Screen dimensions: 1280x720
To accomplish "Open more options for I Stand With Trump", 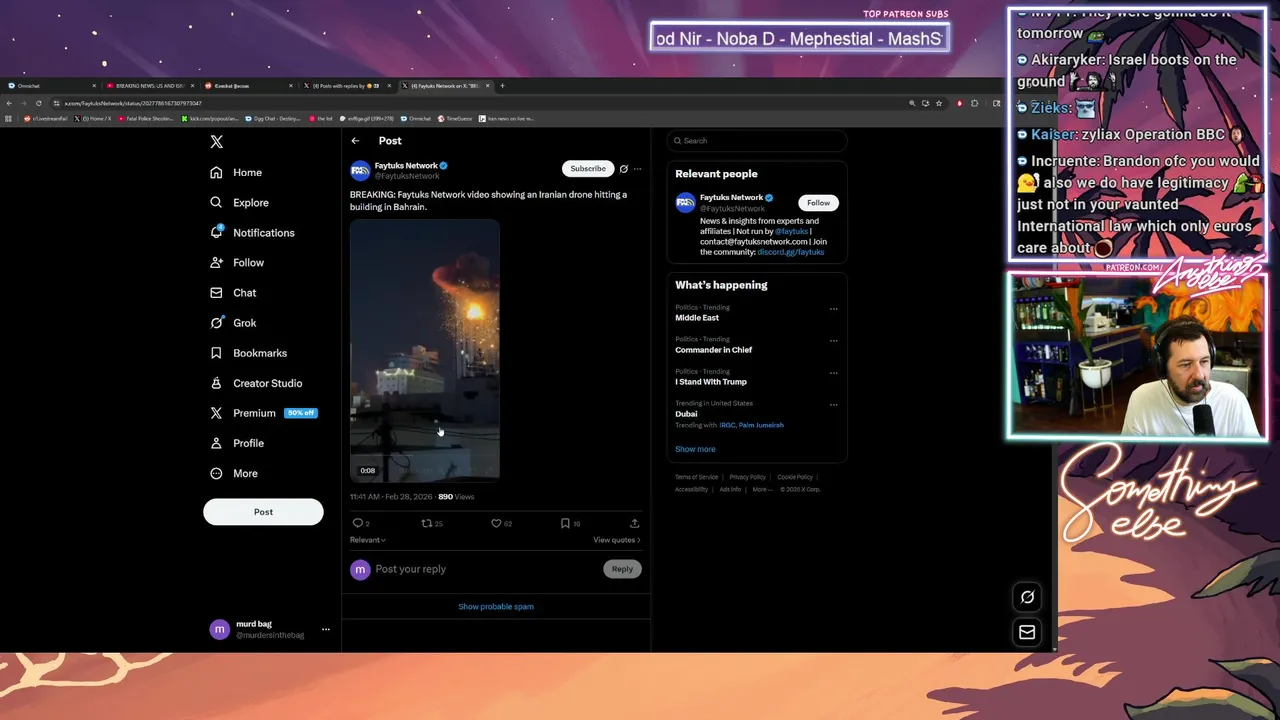I will 833,373.
